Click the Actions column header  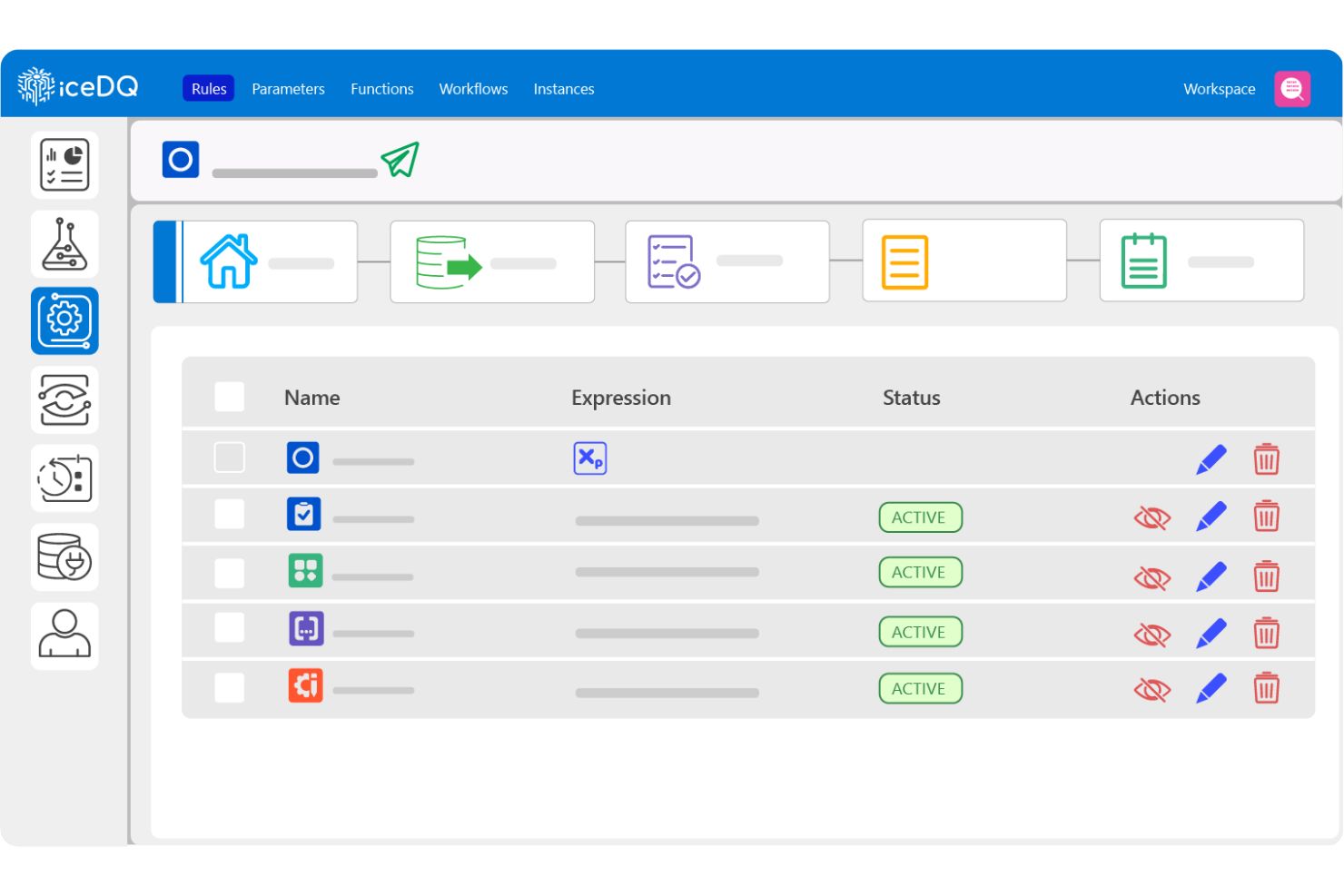pos(1165,398)
